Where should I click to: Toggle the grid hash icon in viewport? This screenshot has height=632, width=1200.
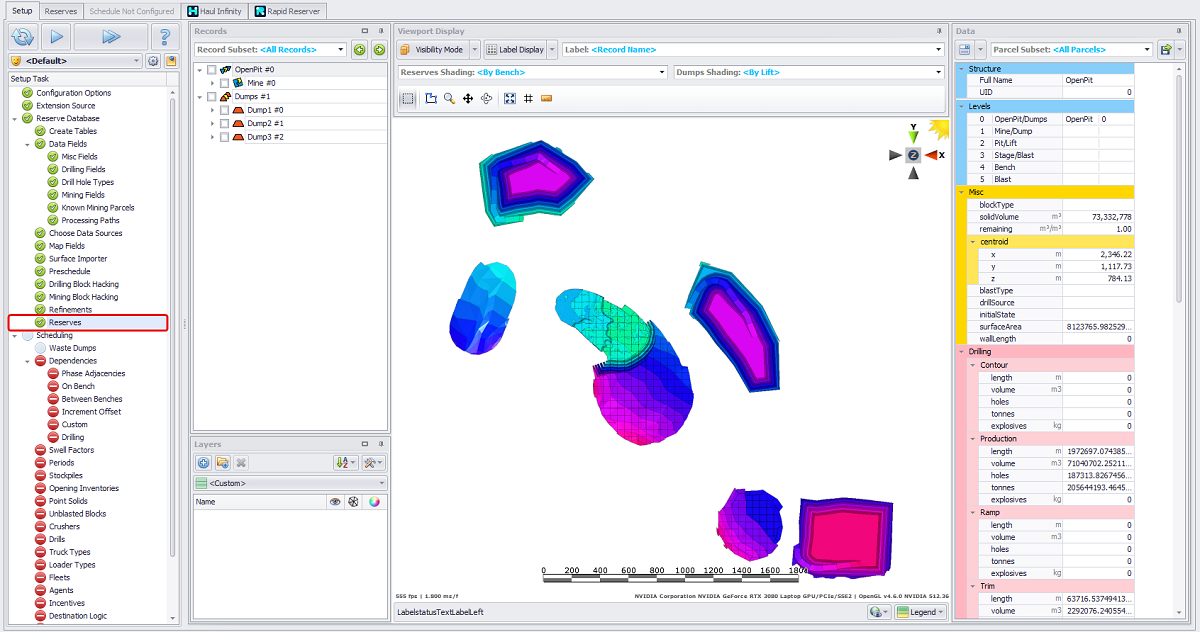[x=528, y=98]
